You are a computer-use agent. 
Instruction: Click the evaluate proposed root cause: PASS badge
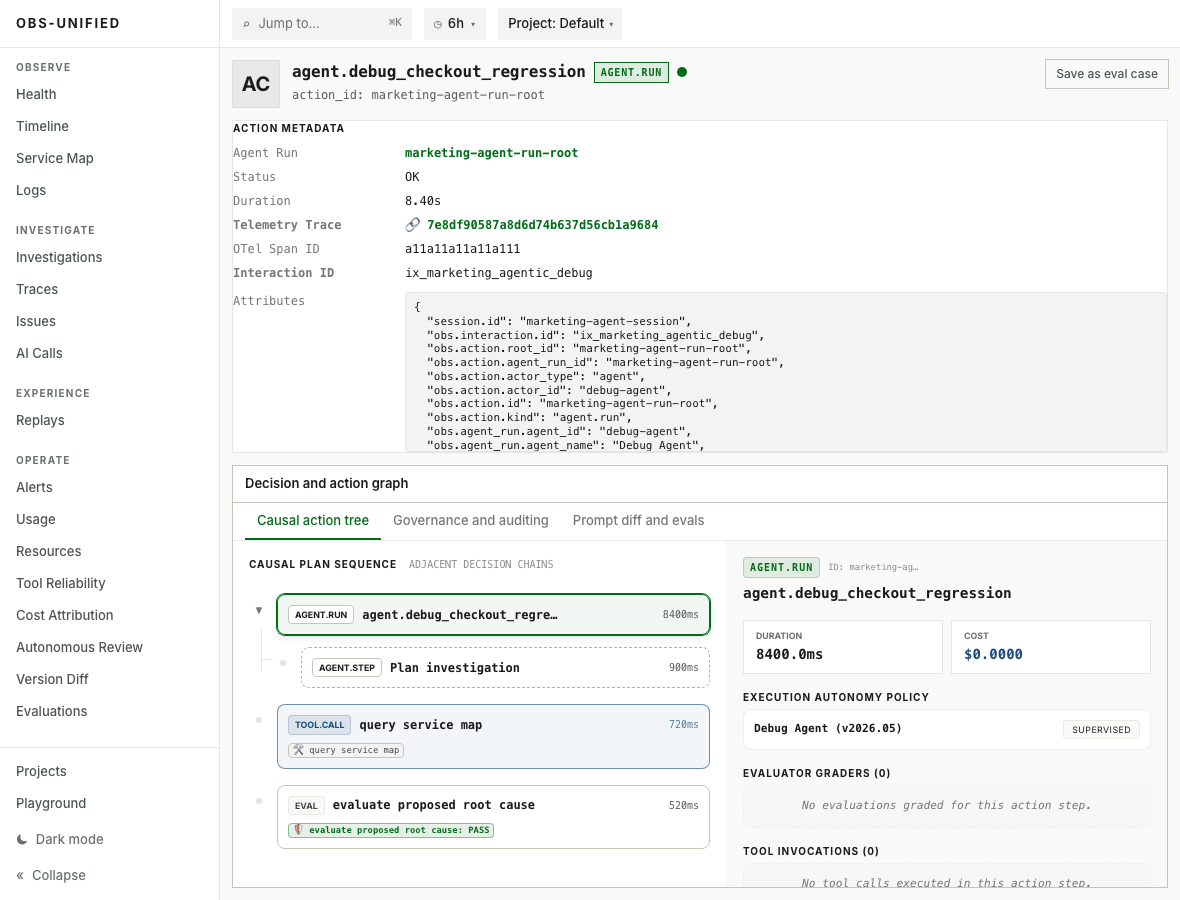(x=391, y=830)
